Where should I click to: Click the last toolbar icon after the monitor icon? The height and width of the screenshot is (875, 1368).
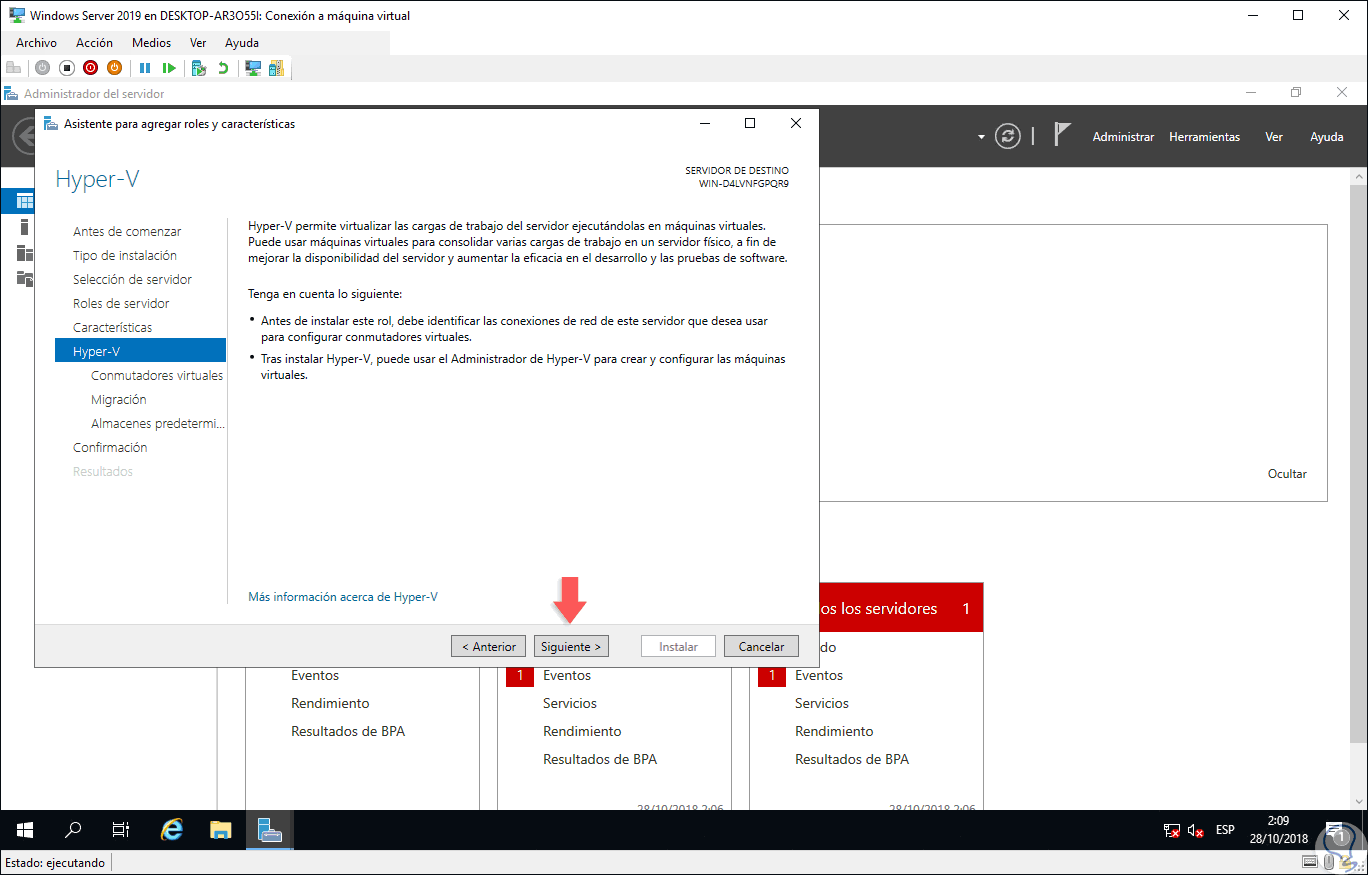(276, 68)
